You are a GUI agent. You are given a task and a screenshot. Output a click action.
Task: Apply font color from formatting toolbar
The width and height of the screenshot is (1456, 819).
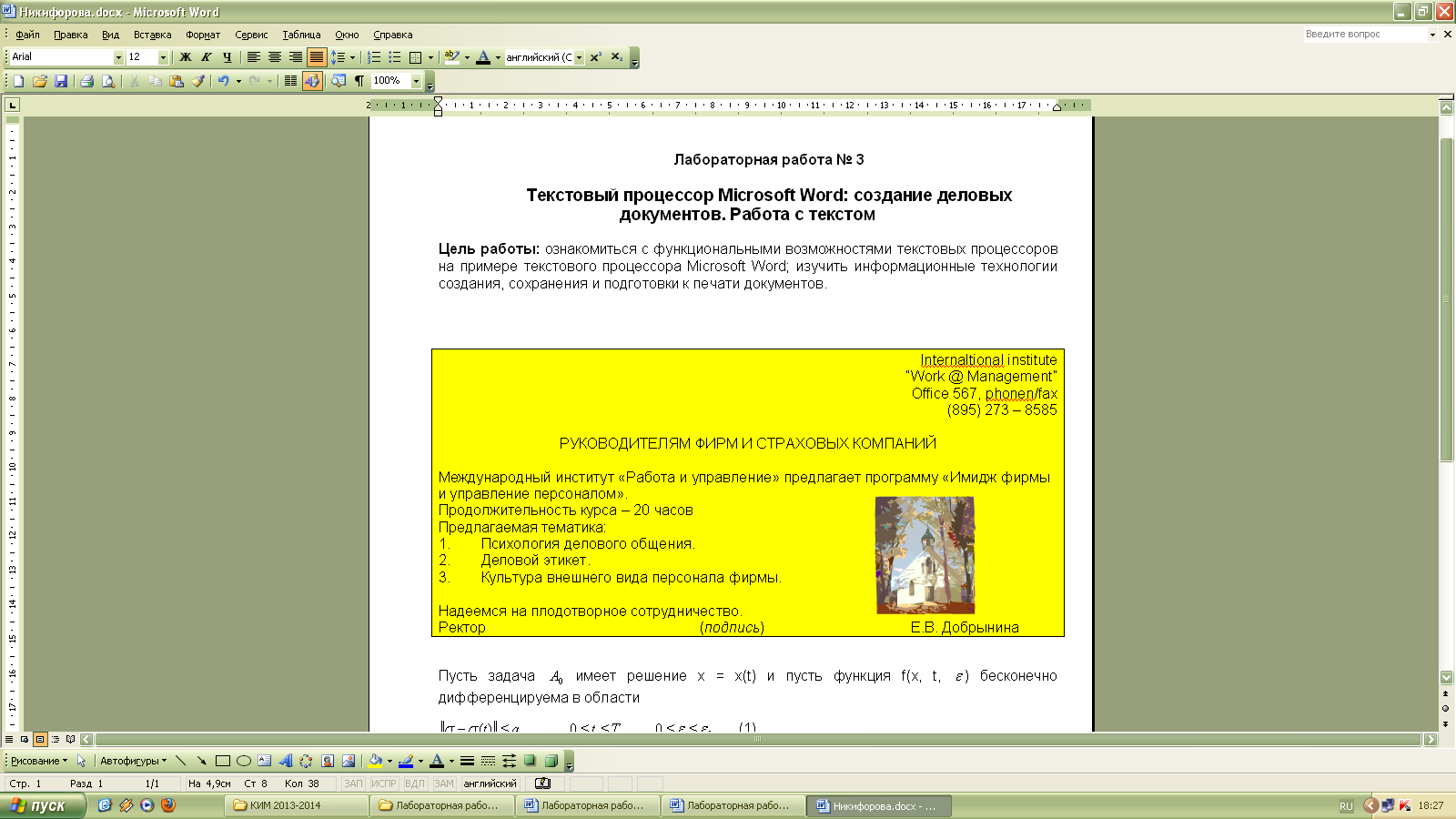click(x=483, y=57)
